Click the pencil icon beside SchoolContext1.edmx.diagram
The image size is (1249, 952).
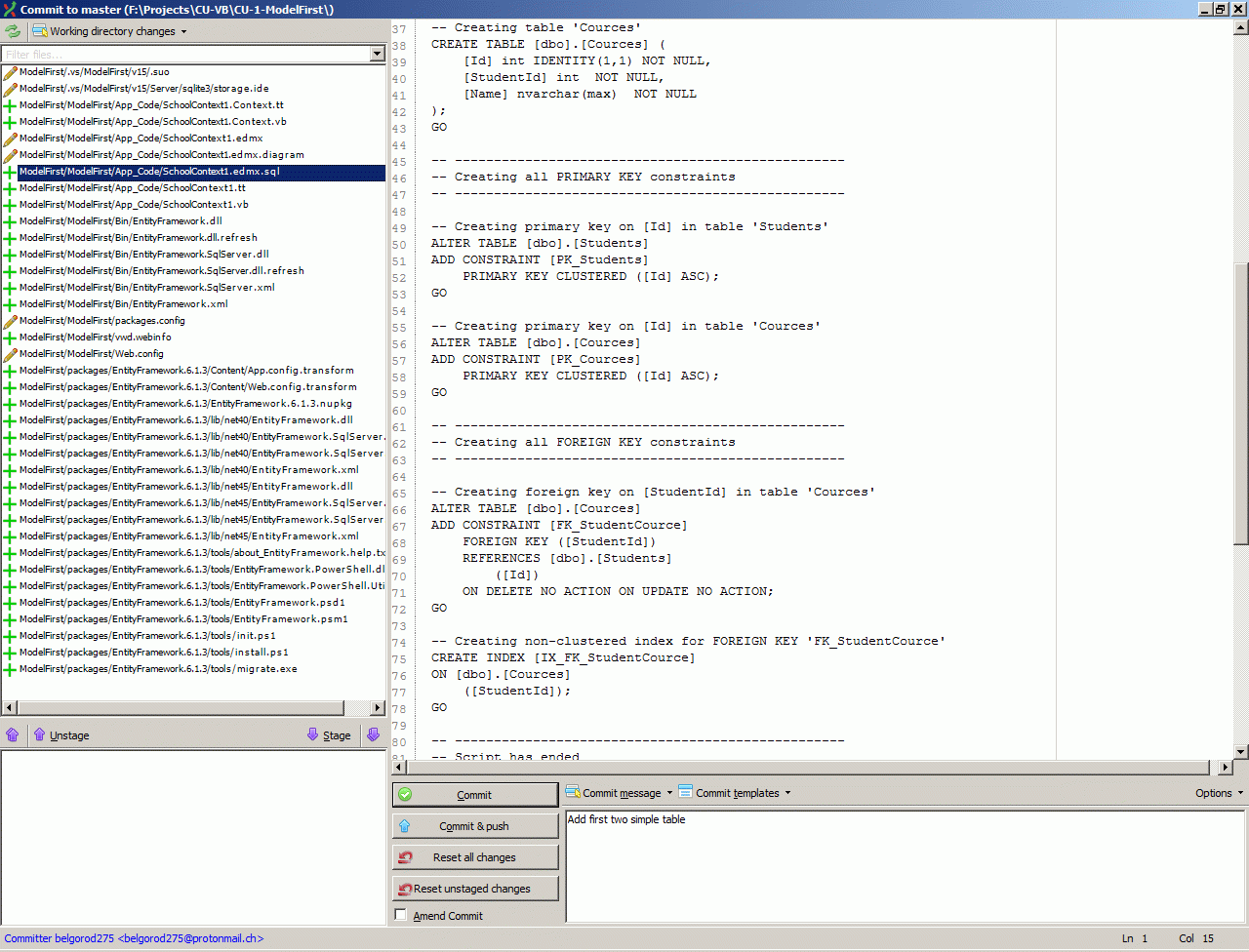coord(11,155)
